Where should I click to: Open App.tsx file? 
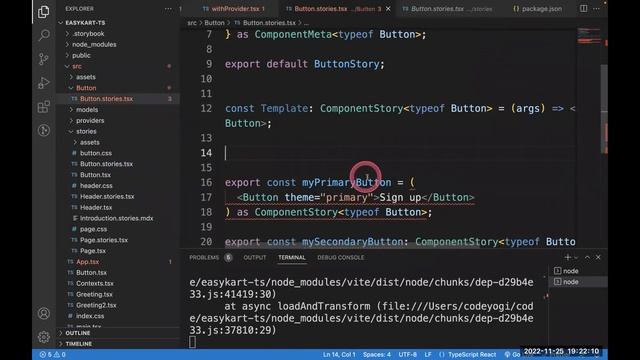(x=118, y=262)
